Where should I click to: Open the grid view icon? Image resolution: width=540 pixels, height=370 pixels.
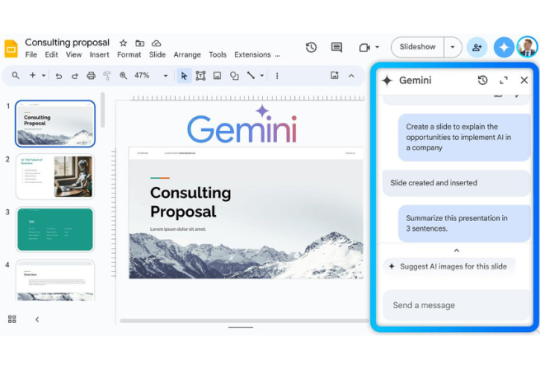(x=12, y=319)
